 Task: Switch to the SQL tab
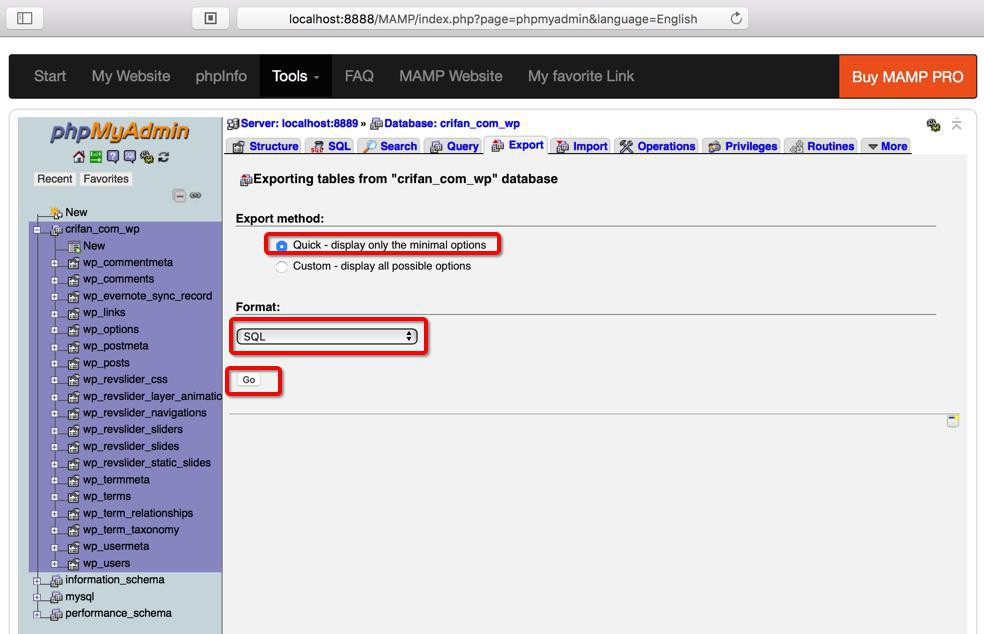tap(331, 146)
